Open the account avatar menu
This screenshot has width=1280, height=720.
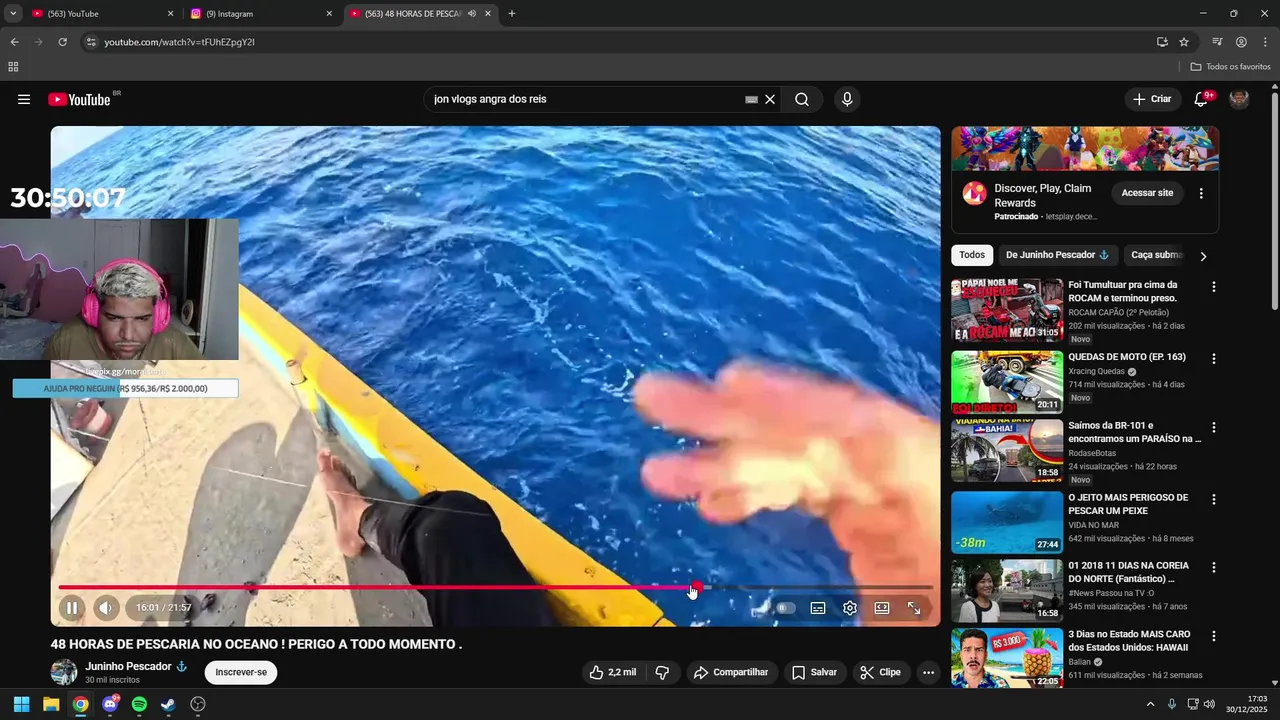(x=1239, y=99)
